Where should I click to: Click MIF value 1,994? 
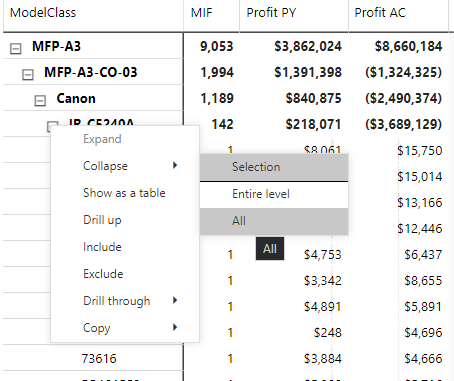point(217,72)
